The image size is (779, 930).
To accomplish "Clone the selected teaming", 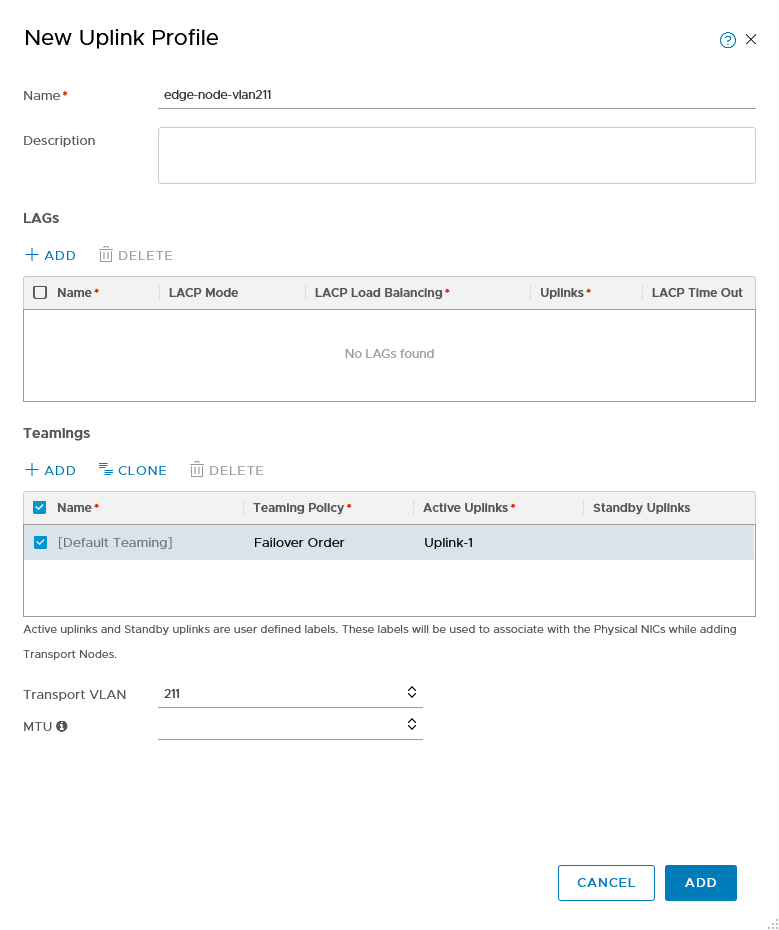I will point(133,470).
